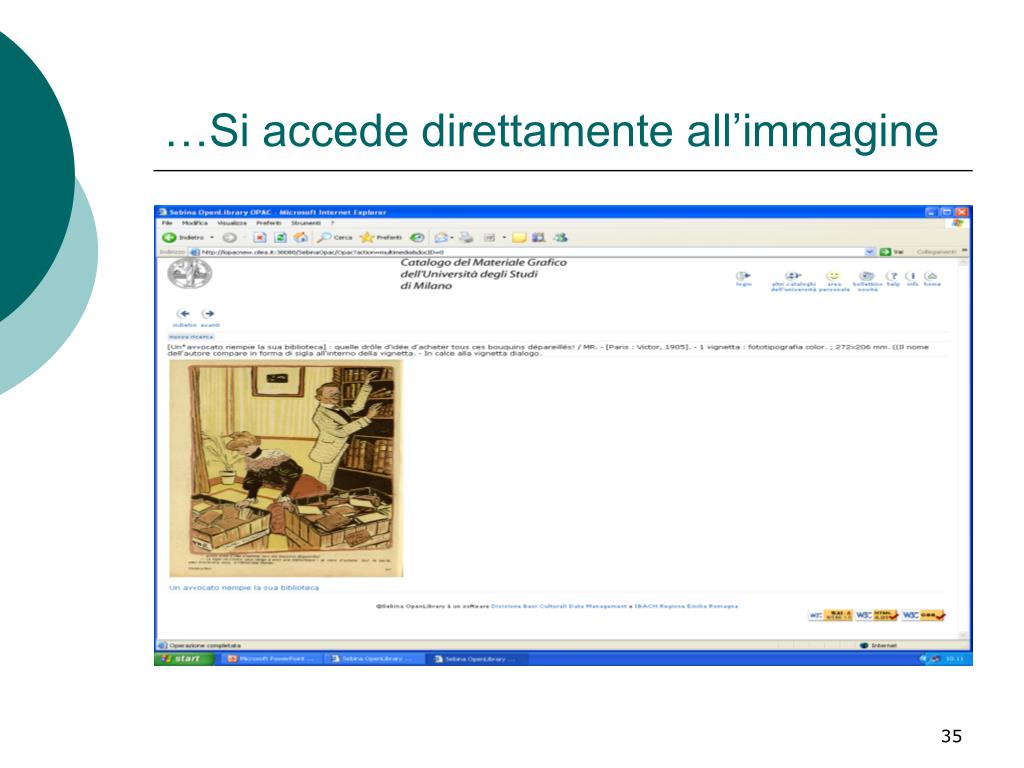Click the Internet zone status bar indicator
The width and height of the screenshot is (1024, 768).
(878, 646)
